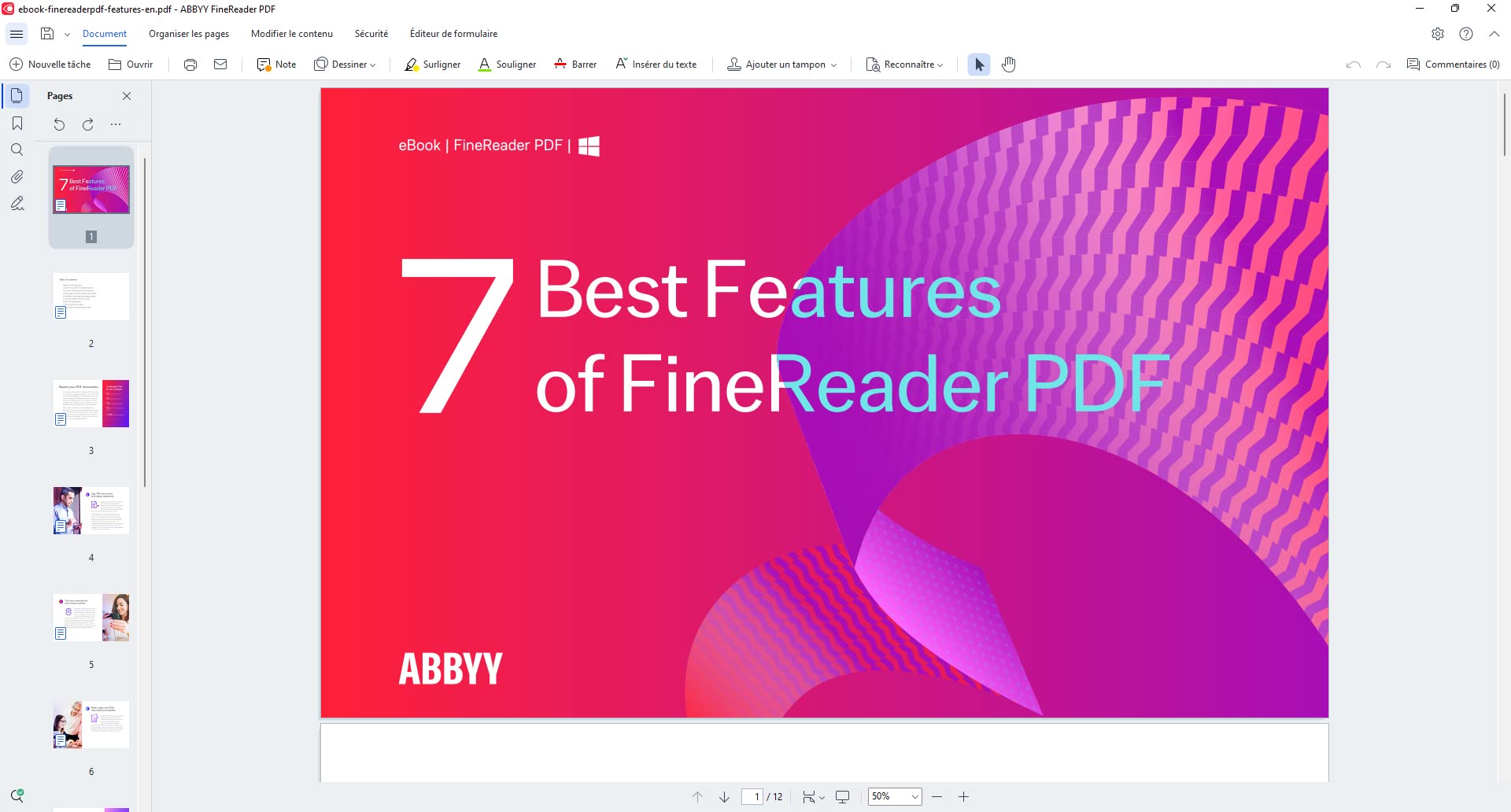Show the bookmarks panel
The height and width of the screenshot is (812, 1511).
tap(17, 124)
